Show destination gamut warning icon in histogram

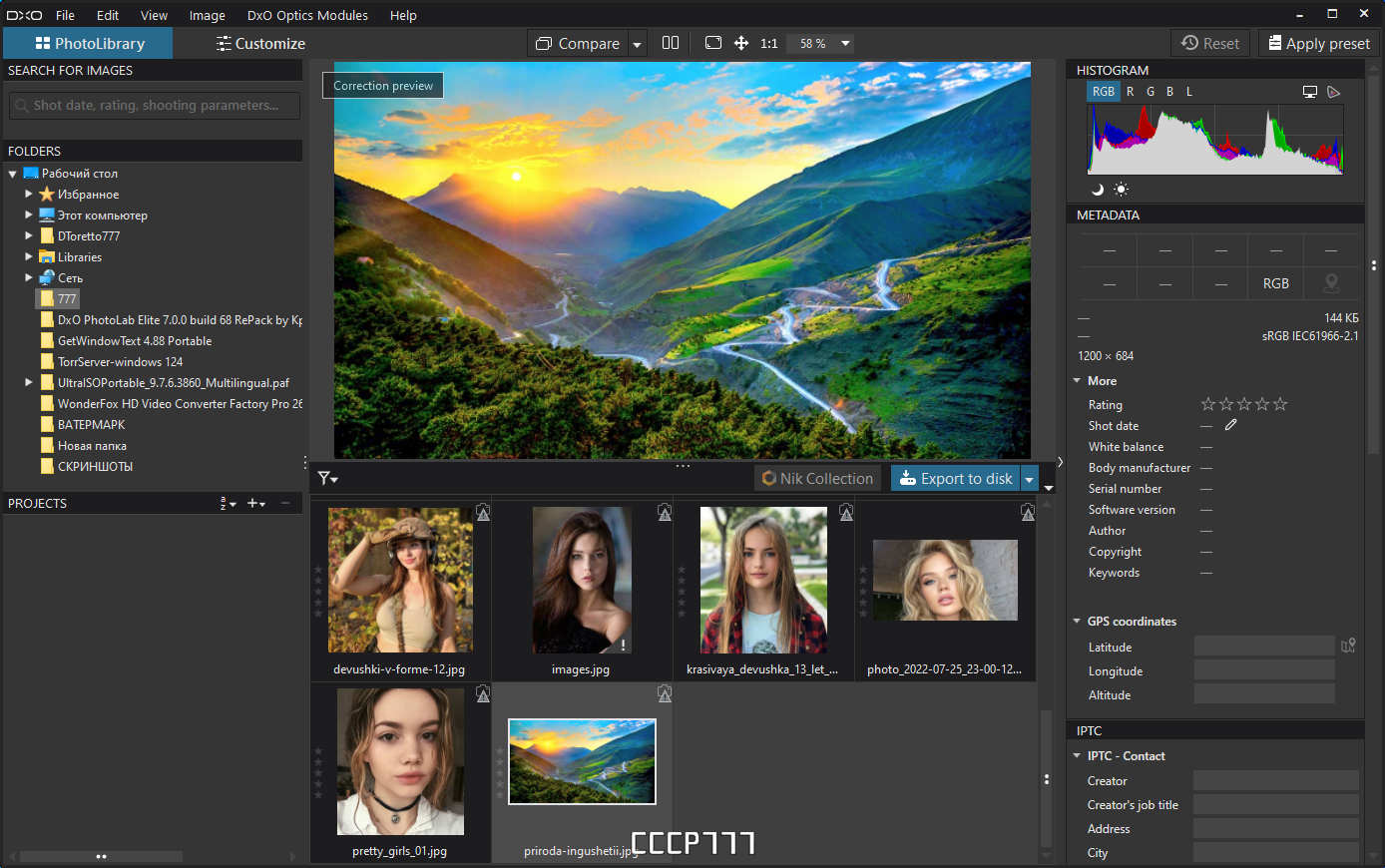pos(1334,92)
